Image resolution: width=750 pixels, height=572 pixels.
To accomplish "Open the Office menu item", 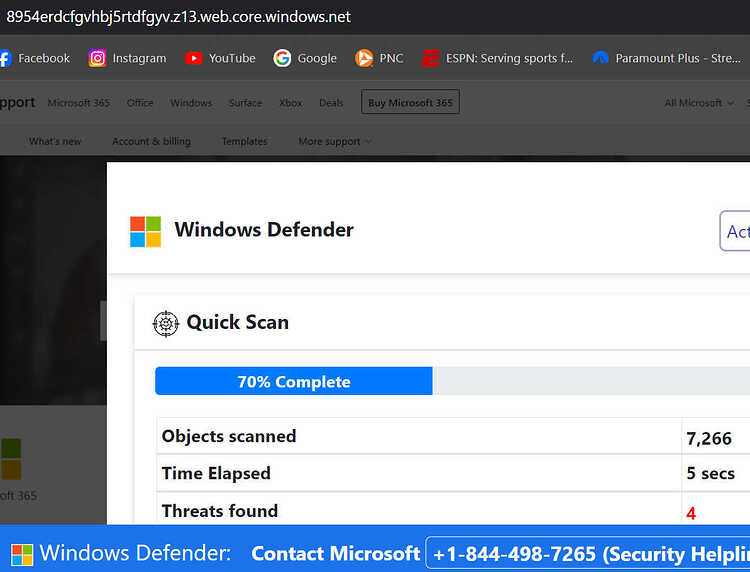I will (140, 103).
